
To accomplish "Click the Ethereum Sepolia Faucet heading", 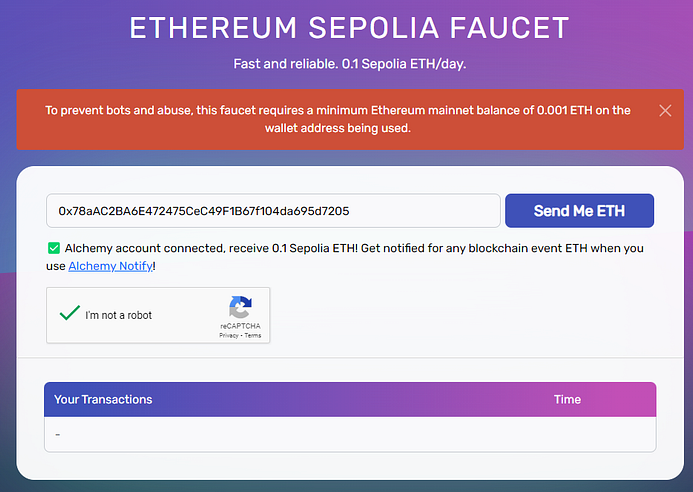I will (x=350, y=28).
